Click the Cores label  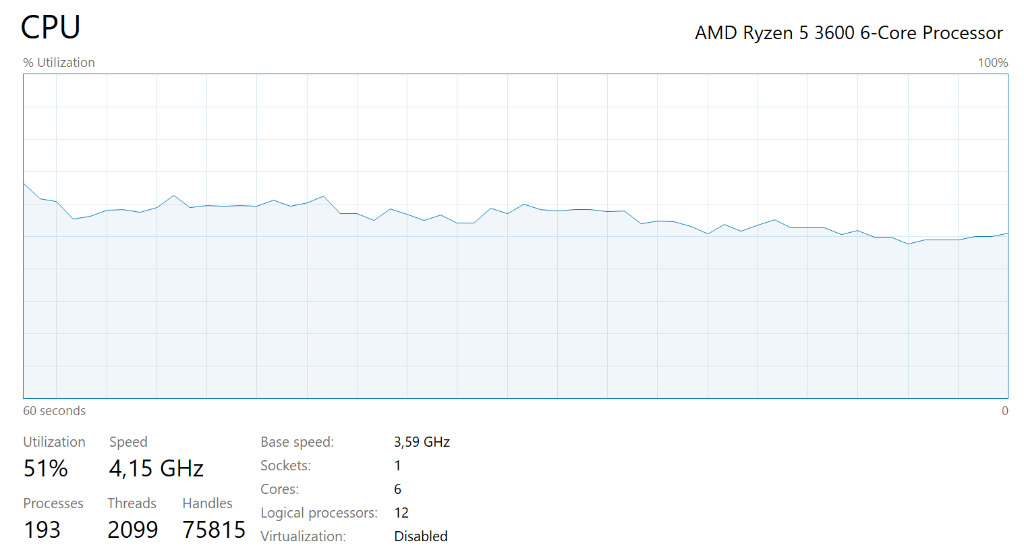tap(279, 490)
